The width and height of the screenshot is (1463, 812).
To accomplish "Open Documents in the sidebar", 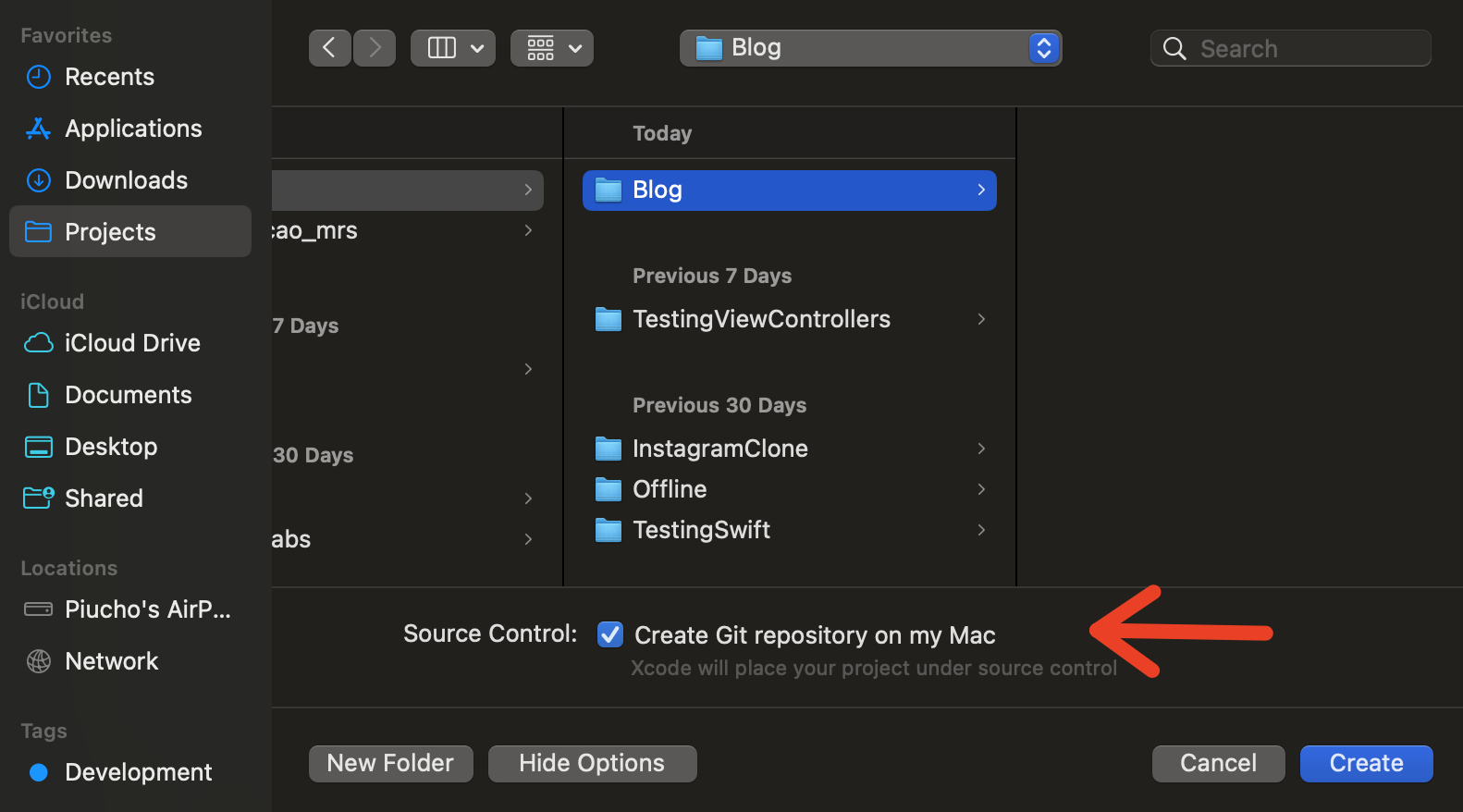I will pos(130,395).
